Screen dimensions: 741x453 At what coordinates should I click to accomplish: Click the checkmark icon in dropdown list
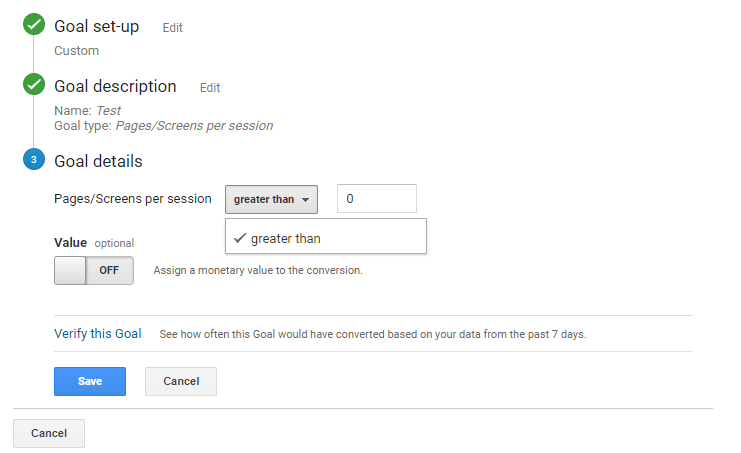240,238
